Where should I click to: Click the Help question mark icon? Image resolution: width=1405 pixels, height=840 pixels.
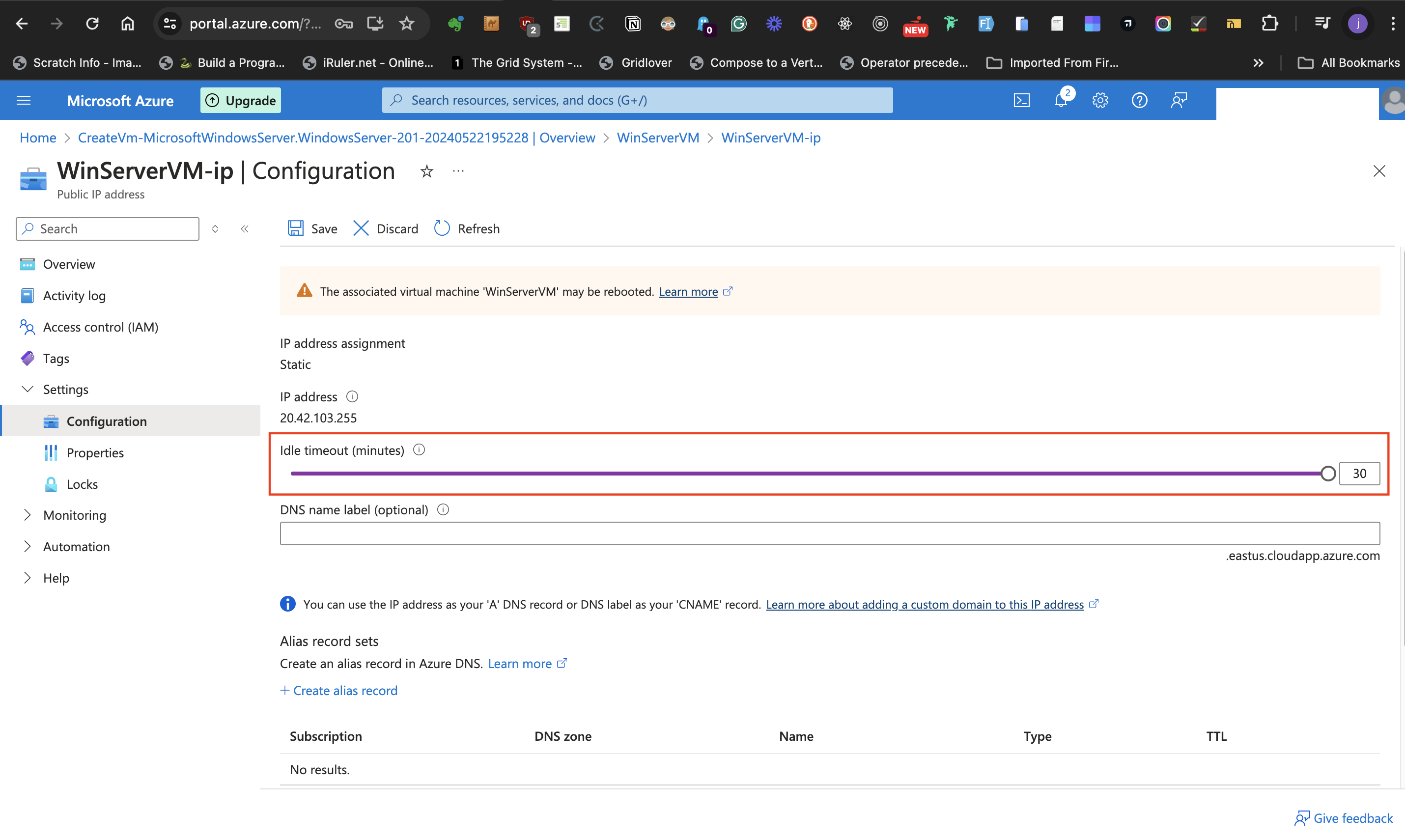click(x=1139, y=100)
